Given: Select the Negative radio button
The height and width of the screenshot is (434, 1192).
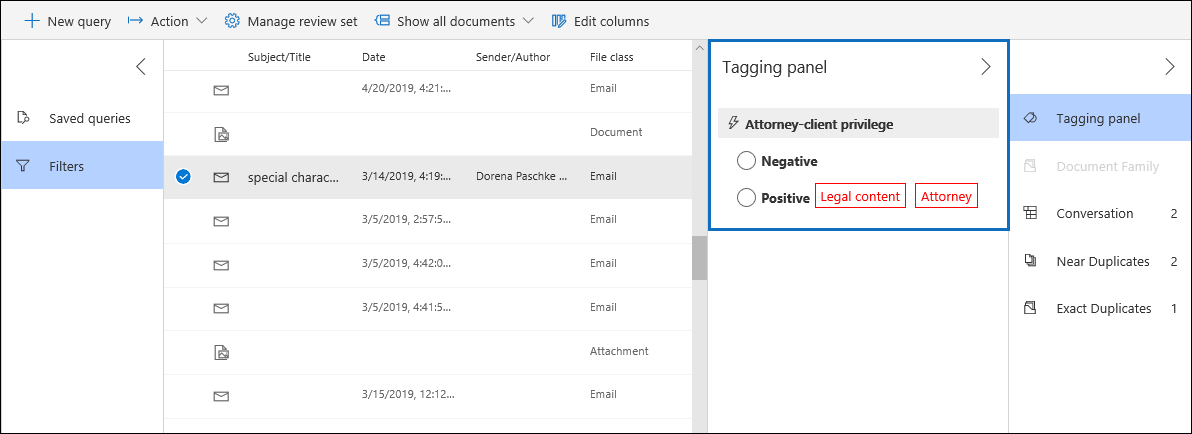Looking at the screenshot, I should point(746,161).
